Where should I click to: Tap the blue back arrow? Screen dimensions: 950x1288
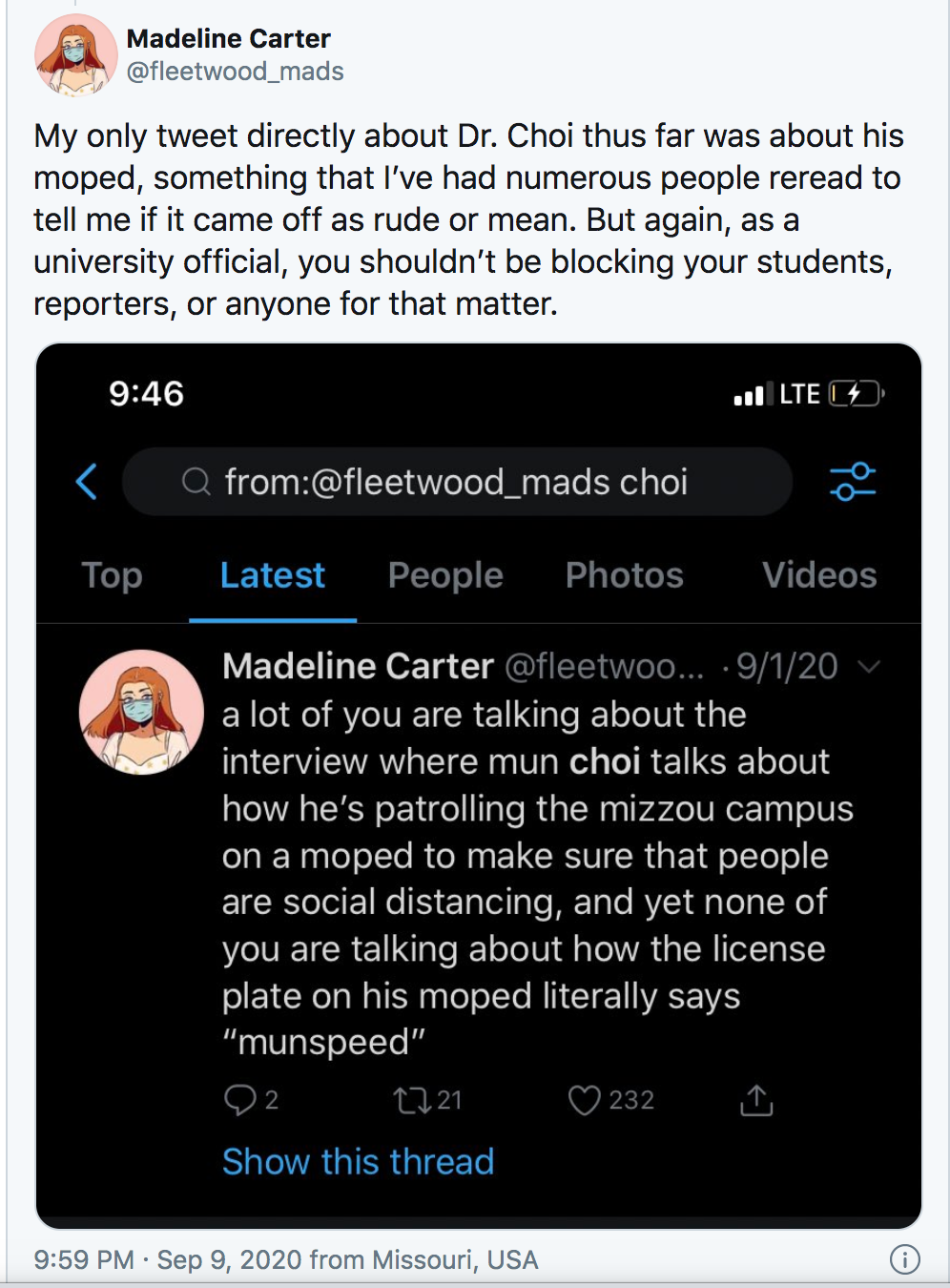point(87,482)
